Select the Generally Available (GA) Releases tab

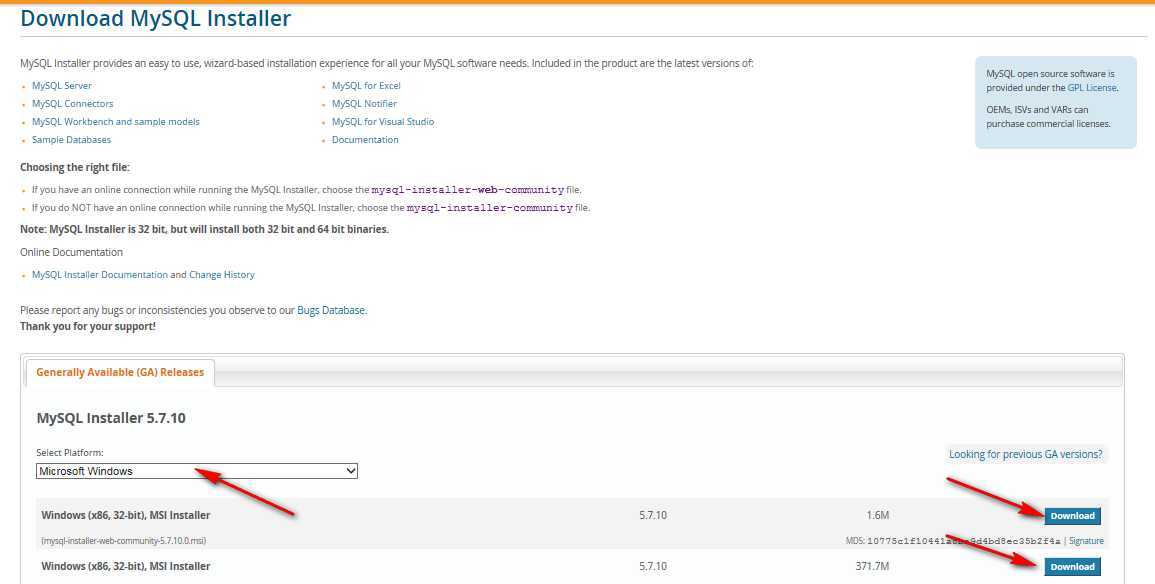coord(120,373)
